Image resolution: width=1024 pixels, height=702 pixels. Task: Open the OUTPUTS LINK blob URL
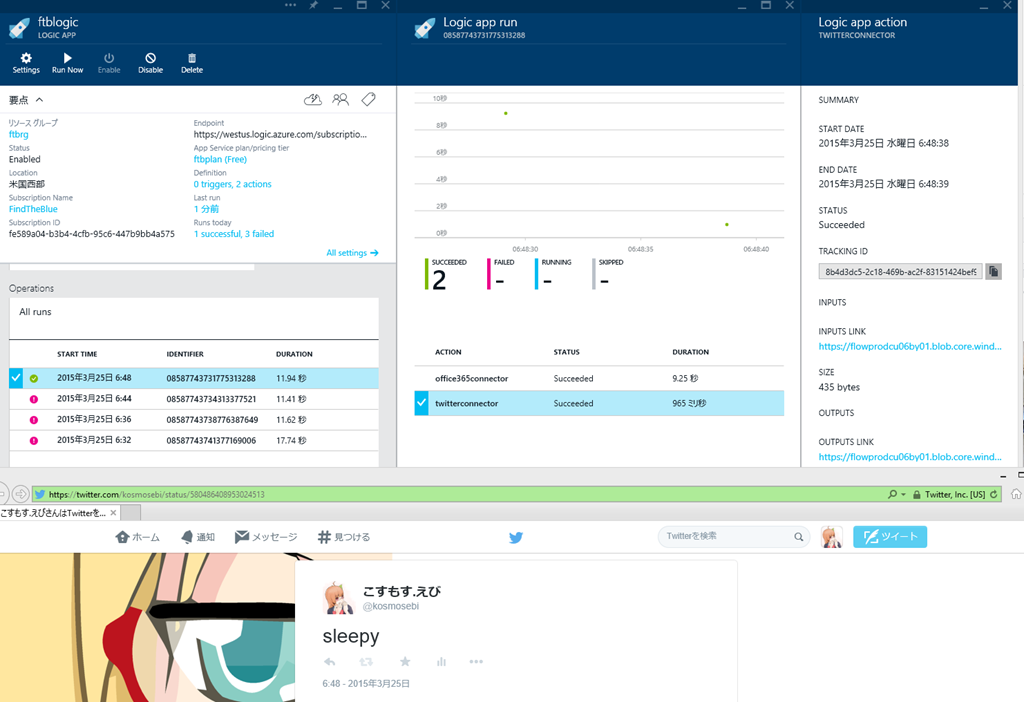click(910, 456)
